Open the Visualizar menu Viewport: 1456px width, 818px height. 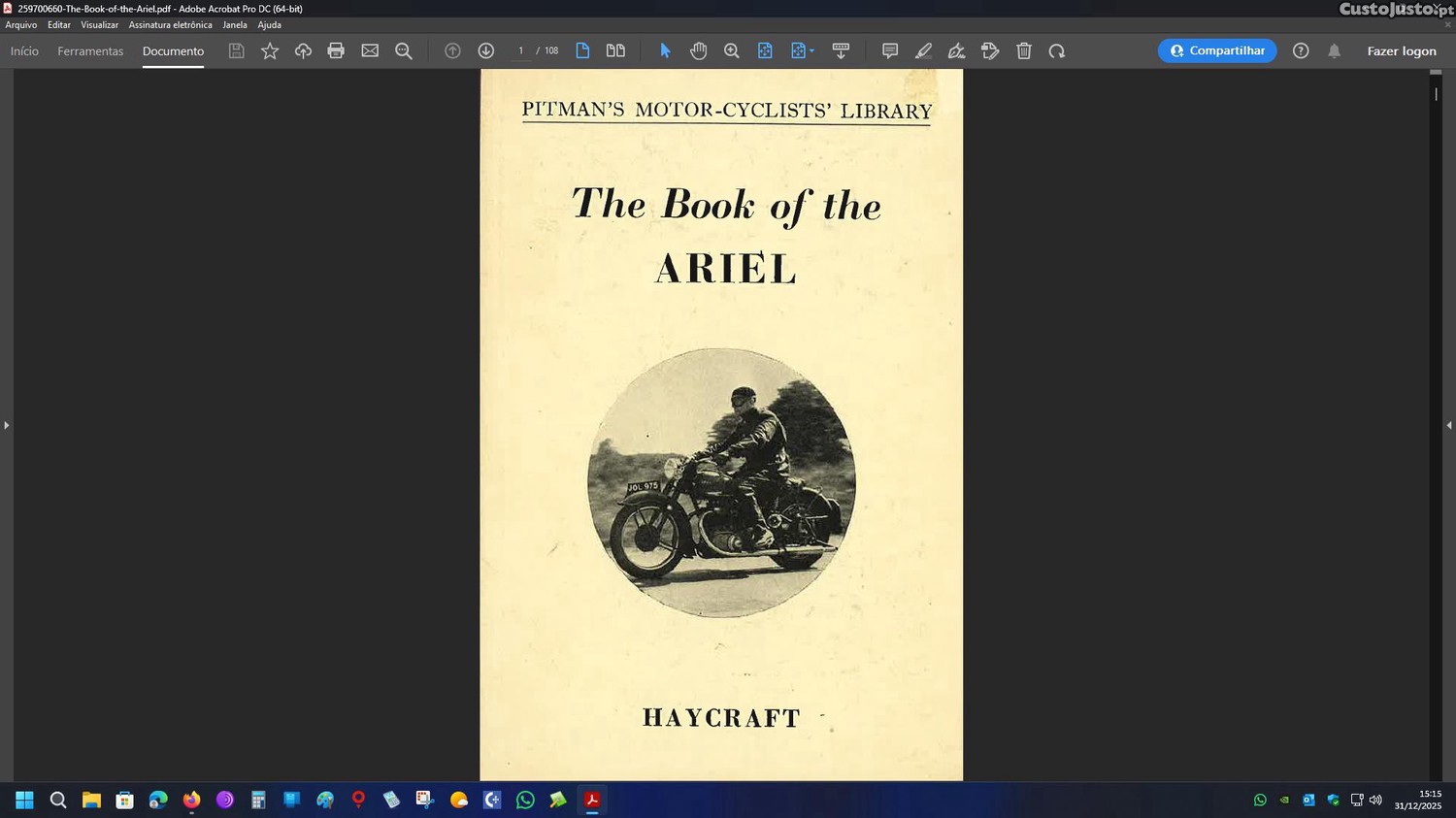(x=99, y=25)
